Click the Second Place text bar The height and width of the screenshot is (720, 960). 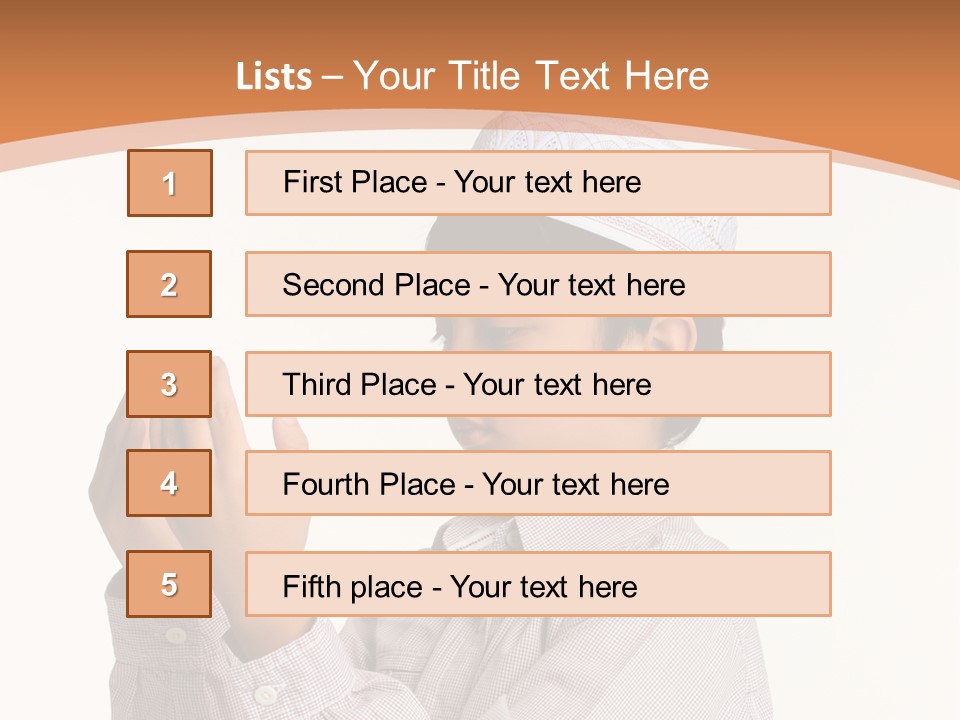pyautogui.click(x=538, y=284)
